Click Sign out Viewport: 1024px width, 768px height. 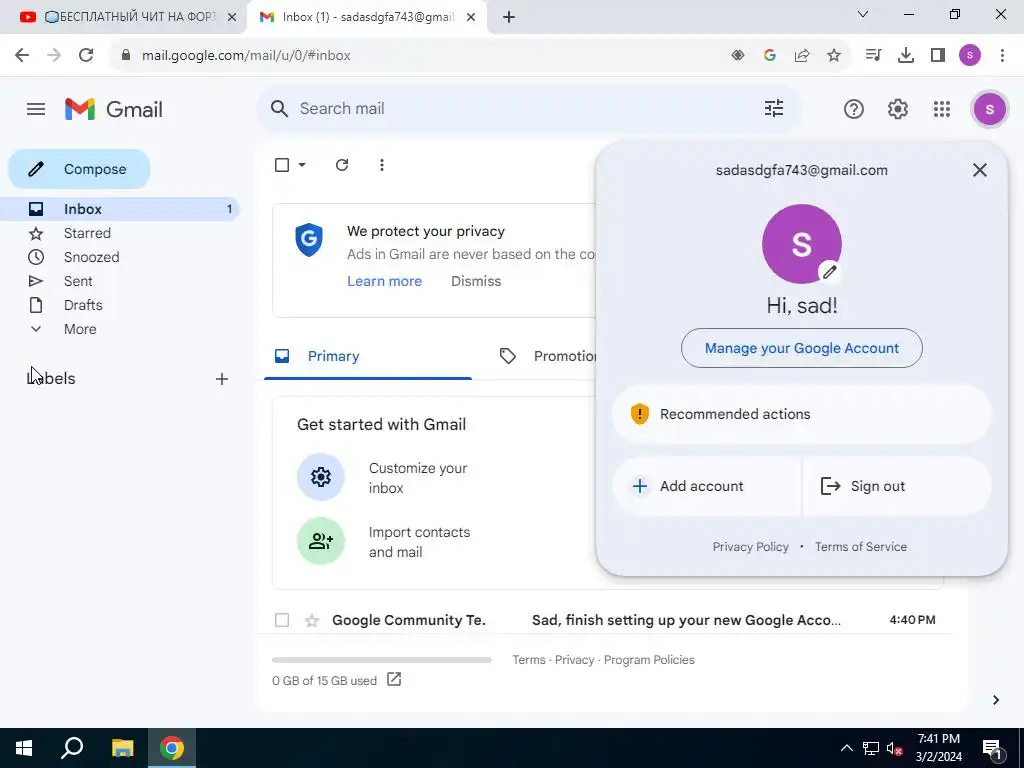pos(897,486)
